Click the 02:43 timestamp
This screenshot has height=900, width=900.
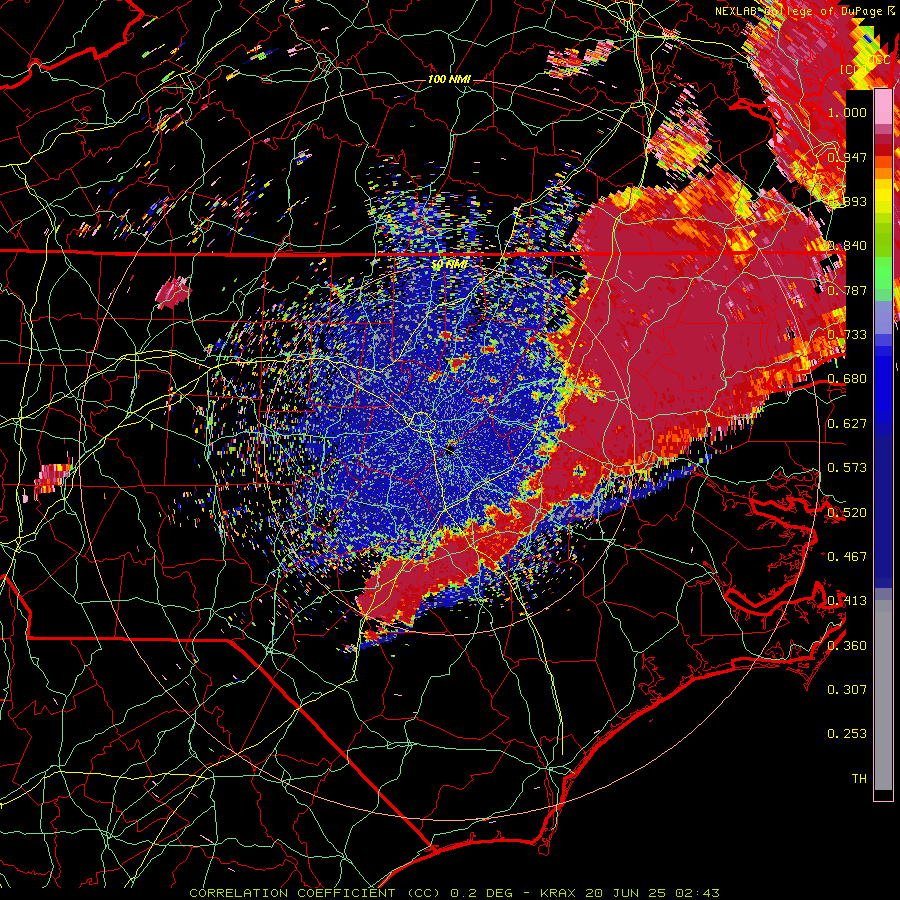tap(697, 893)
